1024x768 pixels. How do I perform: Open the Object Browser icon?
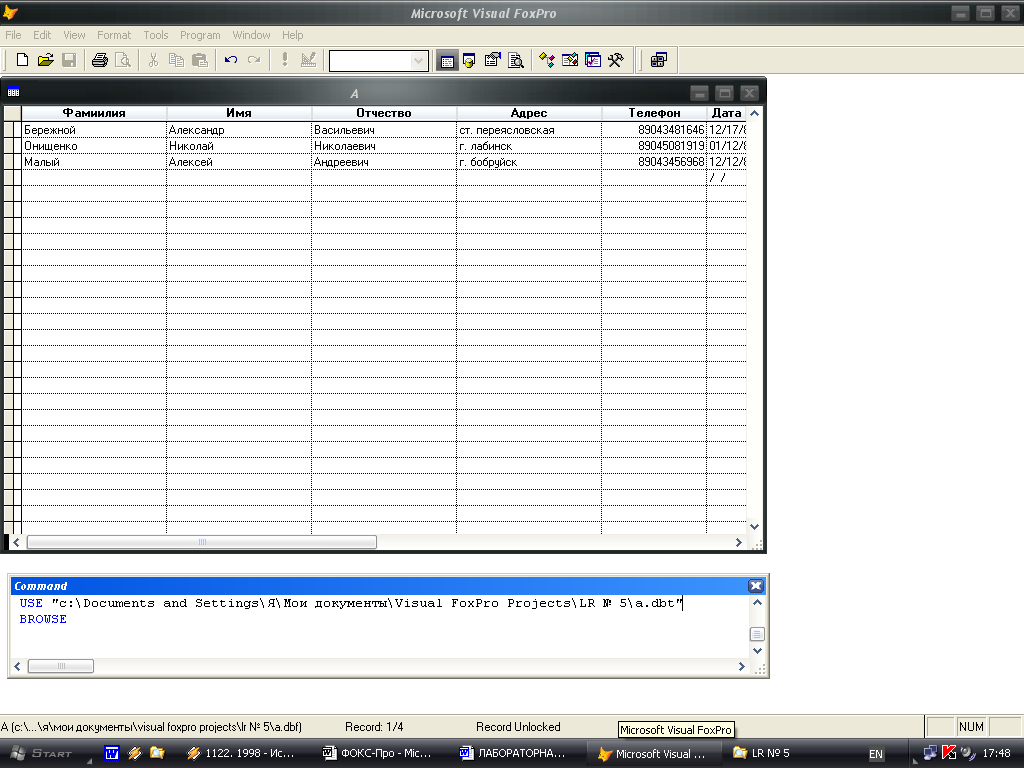(569, 61)
